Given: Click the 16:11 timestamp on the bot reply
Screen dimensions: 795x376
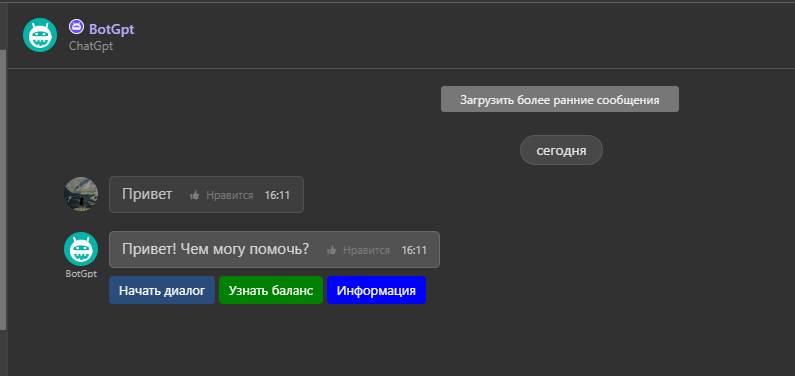Looking at the screenshot, I should click(414, 250).
